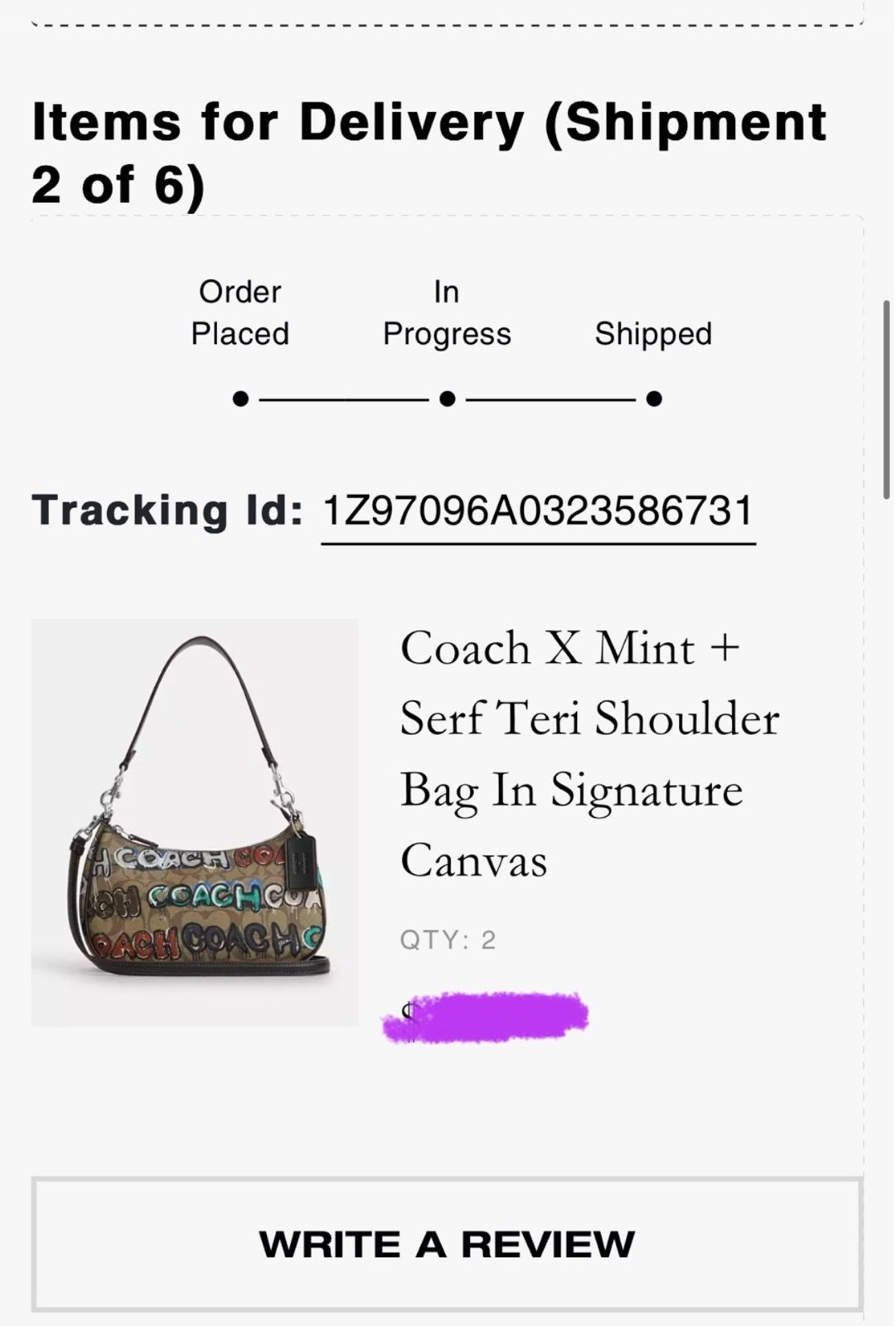The width and height of the screenshot is (896, 1326).
Task: Click progress line between Order Placed and In Progress
Action: click(x=344, y=399)
